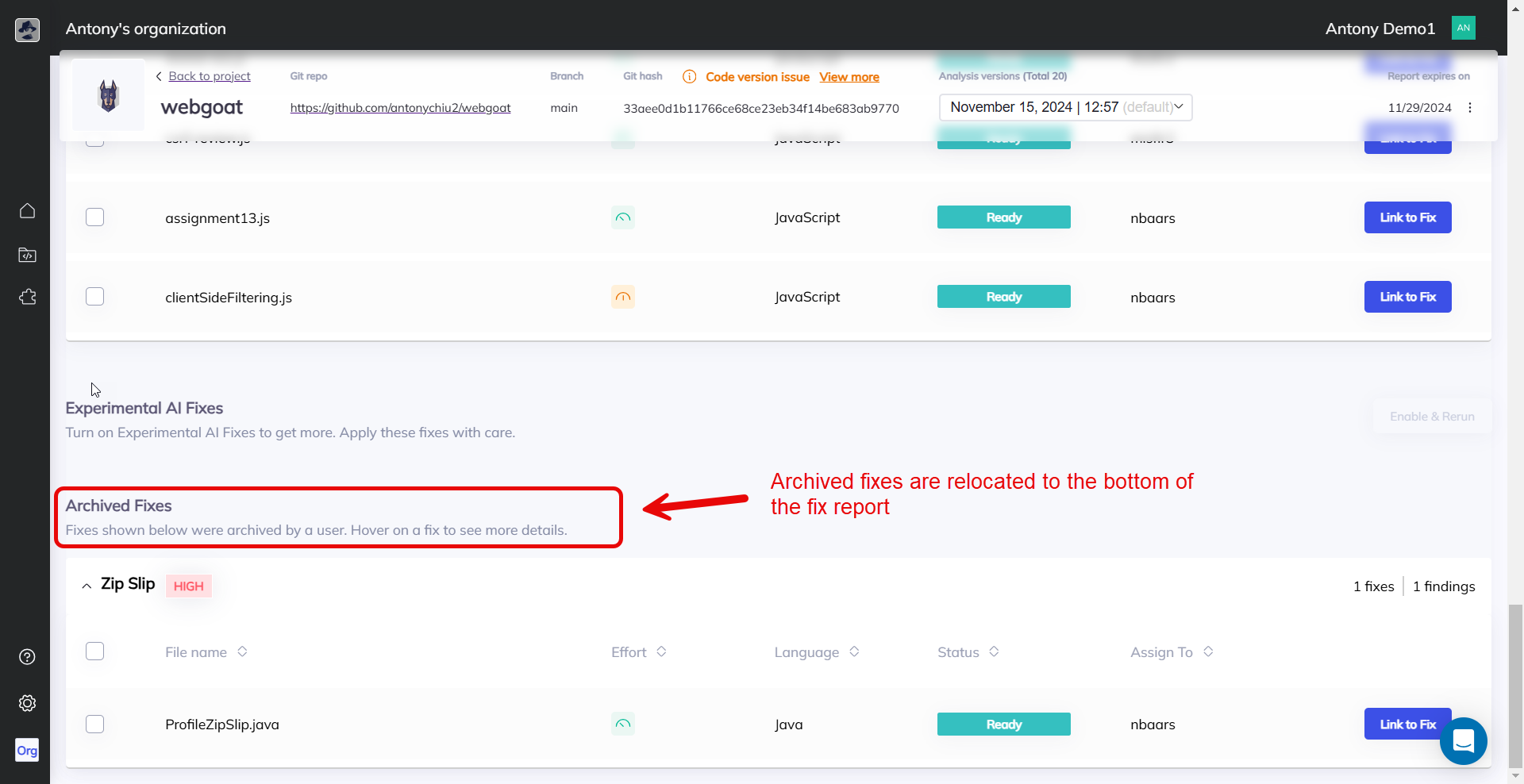This screenshot has width=1524, height=784.
Task: Click the effort gauge for clientSideFiltering.js
Action: [x=622, y=297]
